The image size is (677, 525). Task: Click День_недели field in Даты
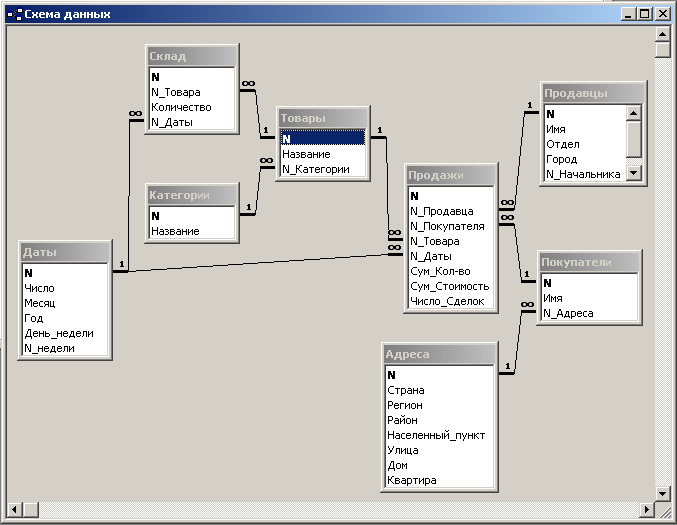pos(65,333)
